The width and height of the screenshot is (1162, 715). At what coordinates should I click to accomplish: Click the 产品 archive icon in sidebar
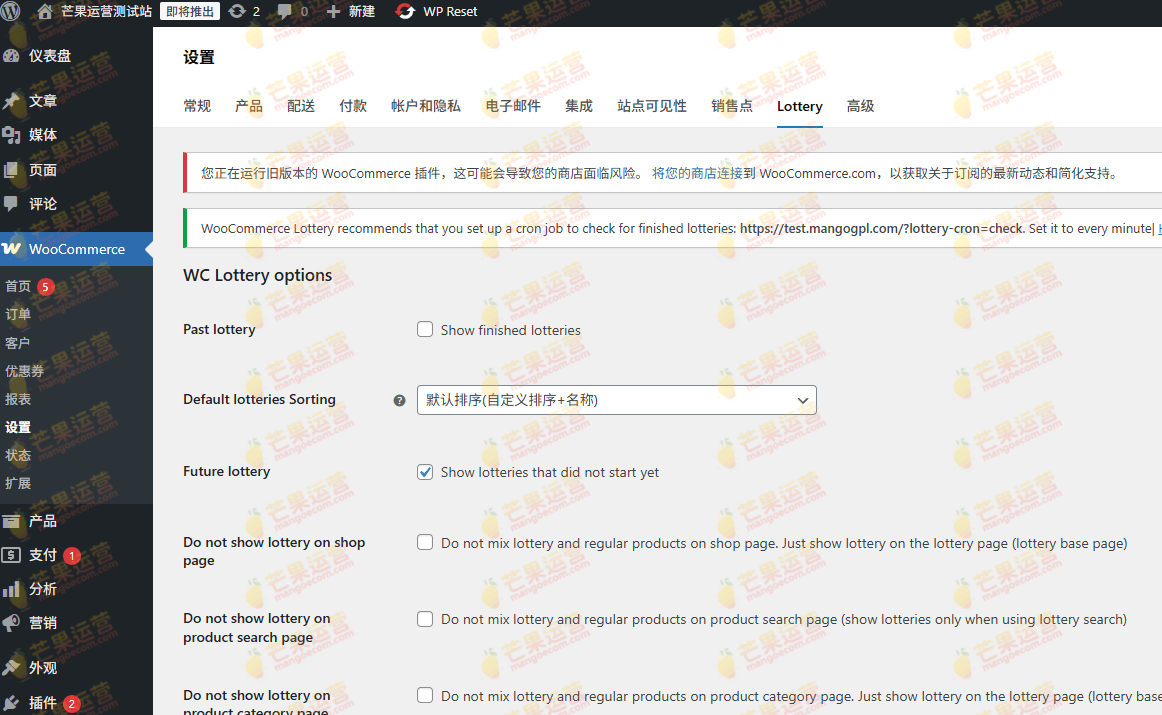point(11,521)
